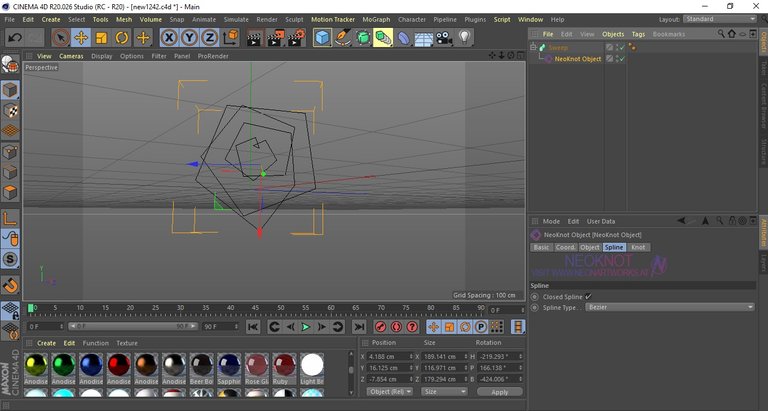
Task: Go to end of animation
Action: point(359,327)
